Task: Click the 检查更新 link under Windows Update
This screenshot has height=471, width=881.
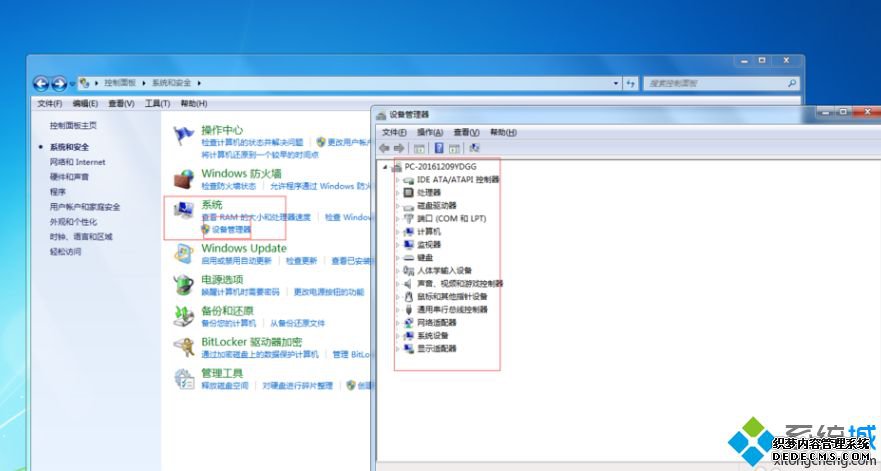Action: pos(302,261)
